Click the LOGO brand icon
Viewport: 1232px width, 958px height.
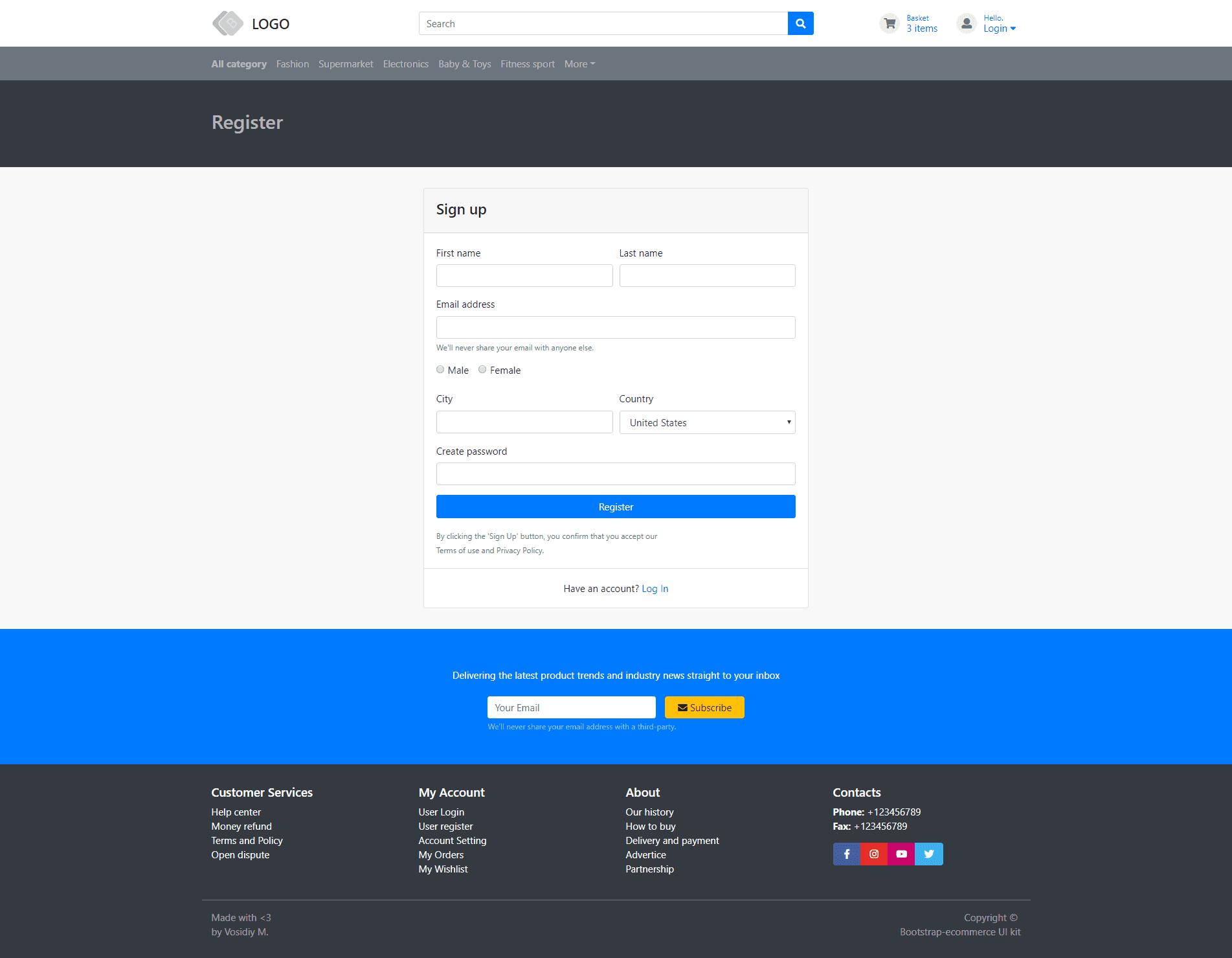[x=227, y=23]
